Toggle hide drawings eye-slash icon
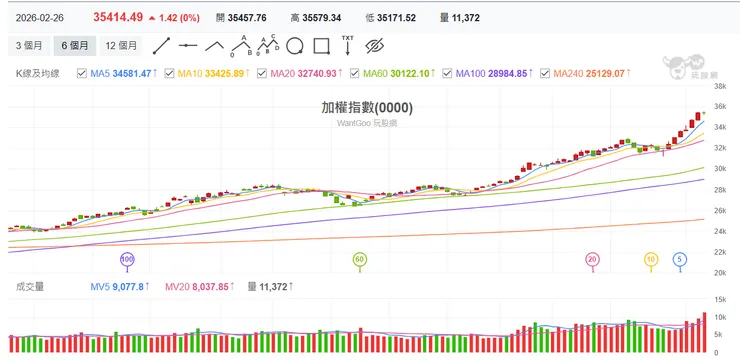The width and height of the screenshot is (740, 360). [x=375, y=46]
